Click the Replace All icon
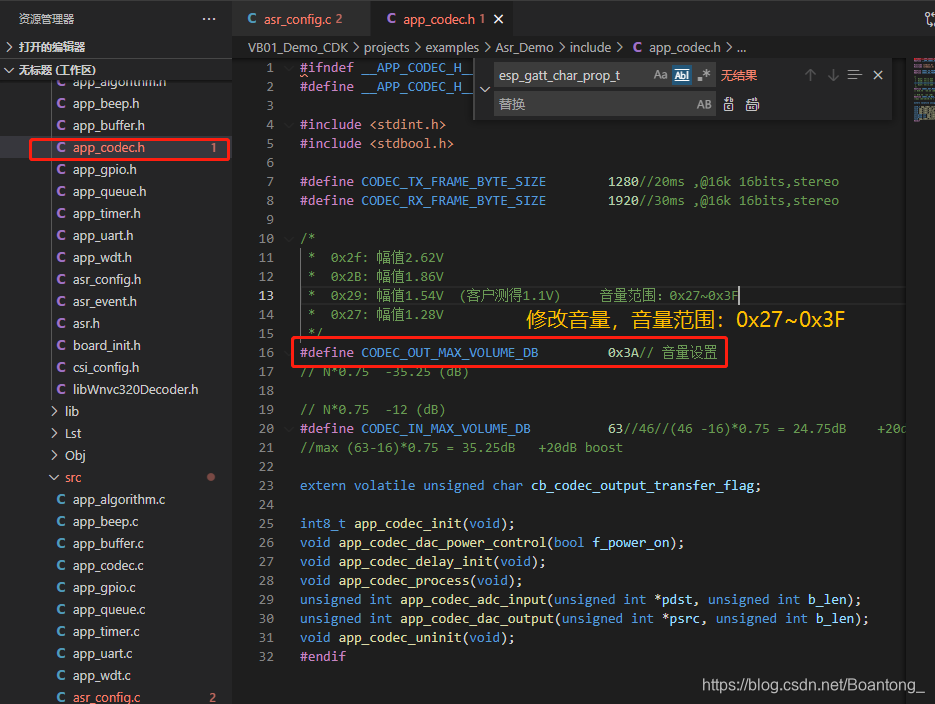This screenshot has height=704, width=935. click(x=753, y=104)
